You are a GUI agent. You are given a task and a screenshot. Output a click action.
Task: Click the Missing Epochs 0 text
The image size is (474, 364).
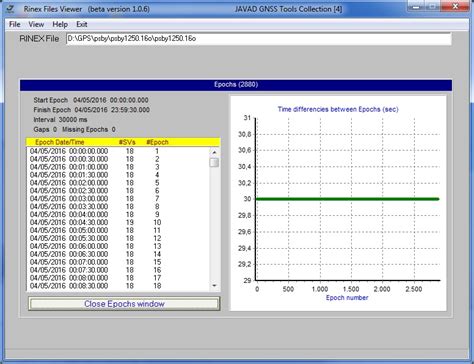[x=89, y=129]
